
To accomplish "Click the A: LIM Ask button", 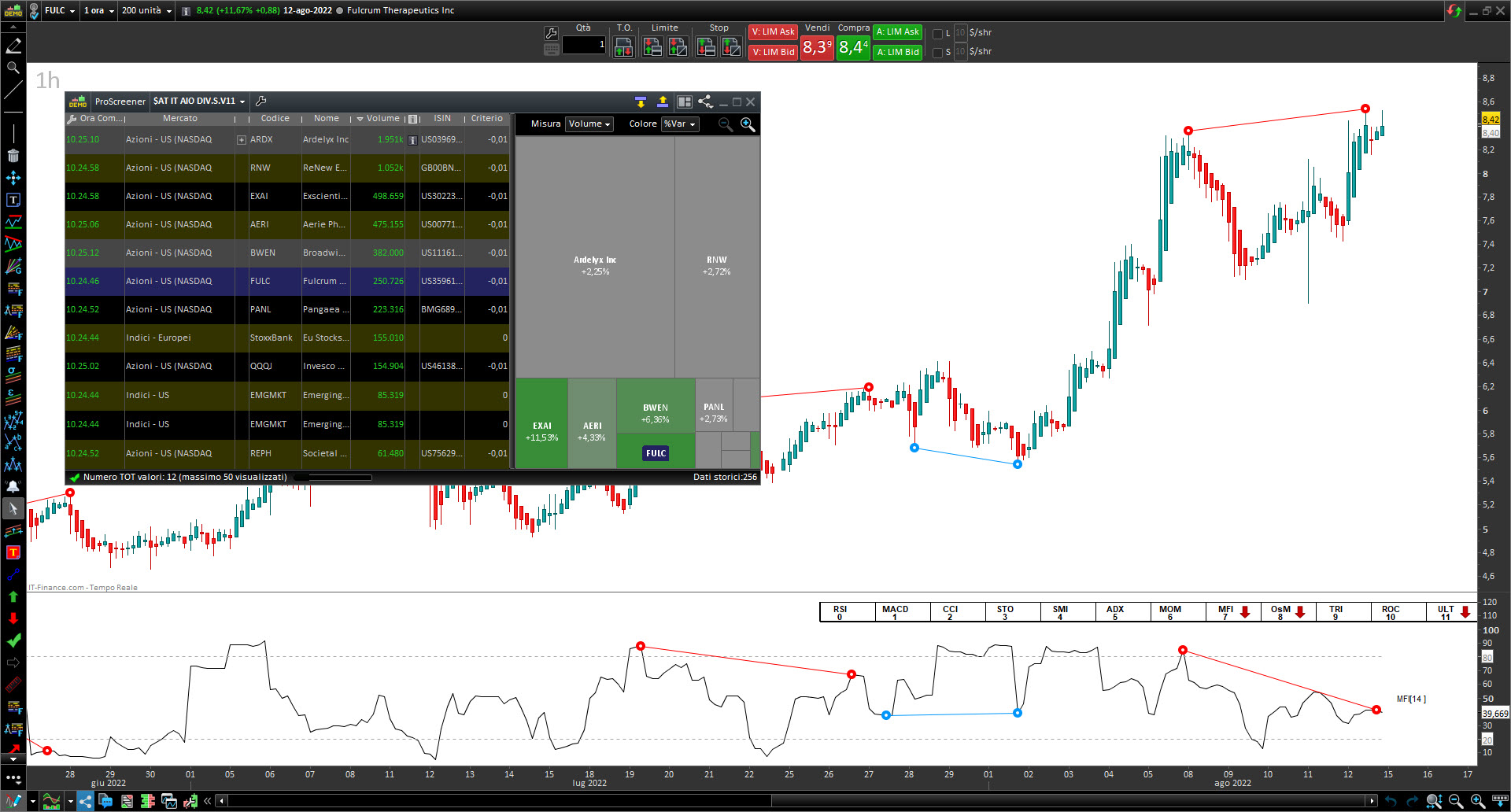I will tap(898, 32).
